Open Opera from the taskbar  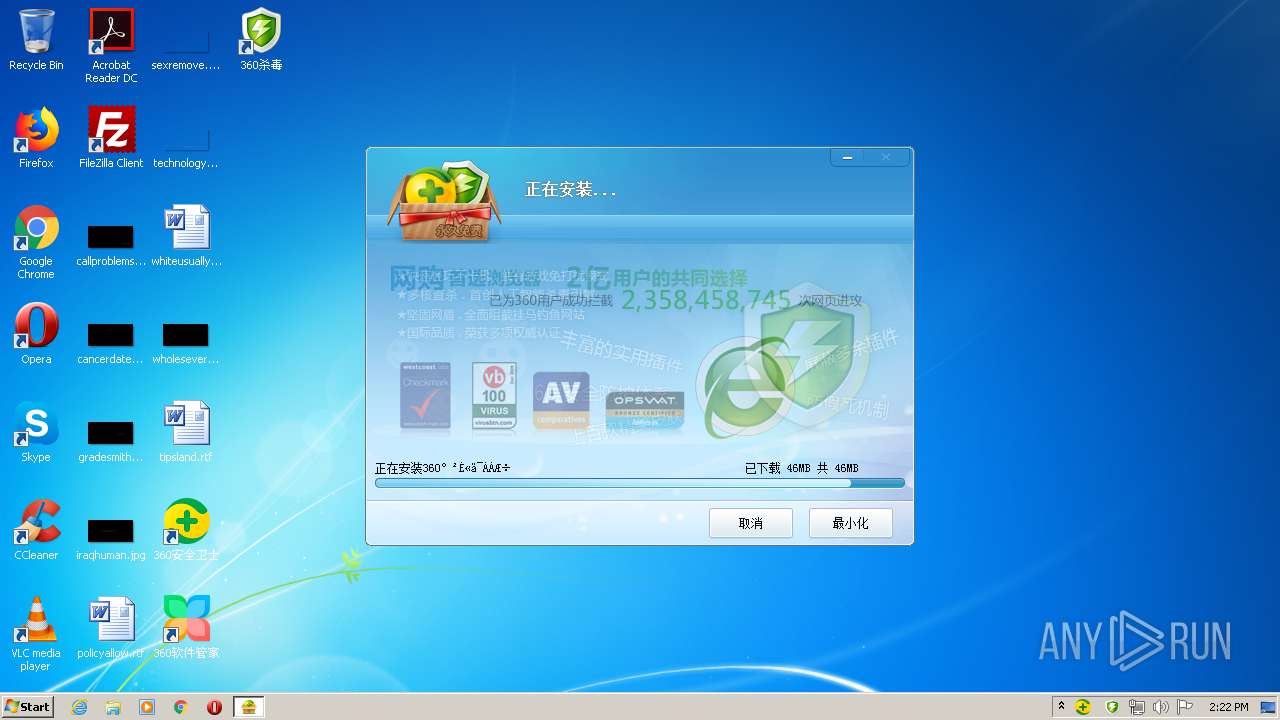click(214, 707)
